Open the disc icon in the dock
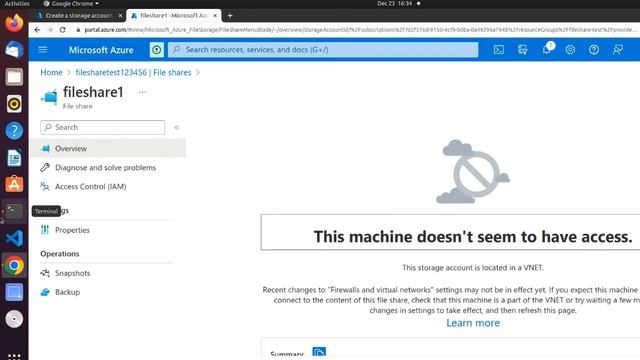Viewport: 640px width, 360px height. [14, 319]
